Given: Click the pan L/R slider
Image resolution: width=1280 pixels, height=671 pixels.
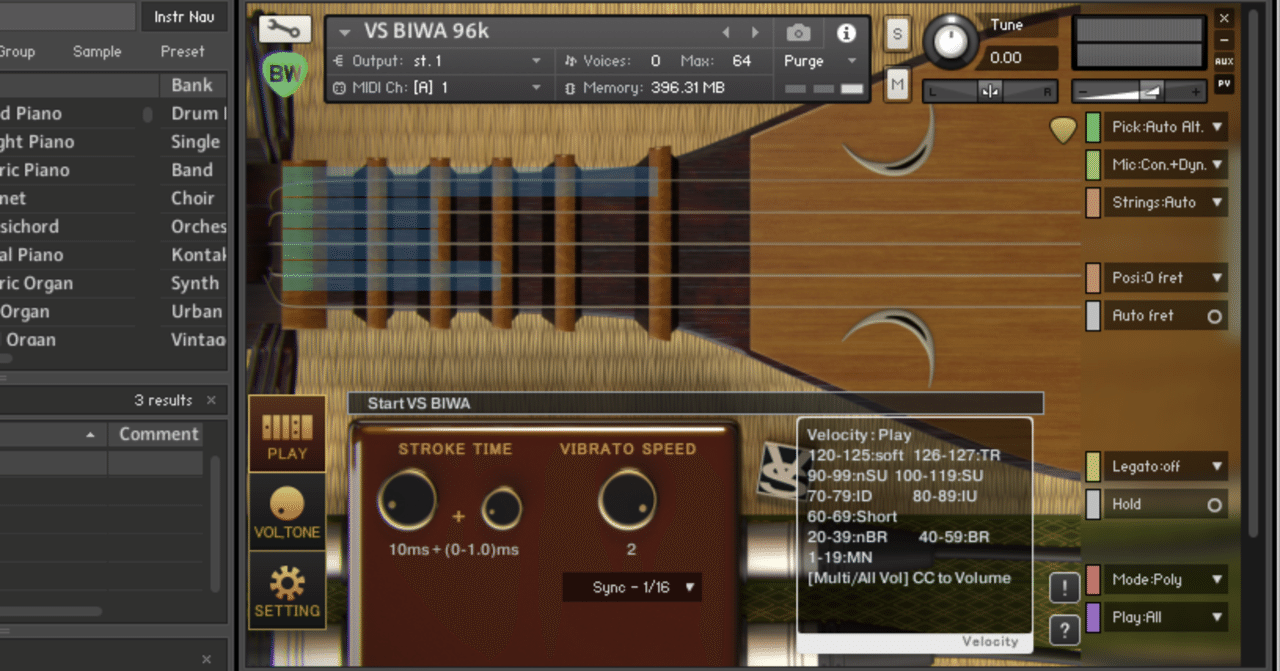Looking at the screenshot, I should coord(990,91).
